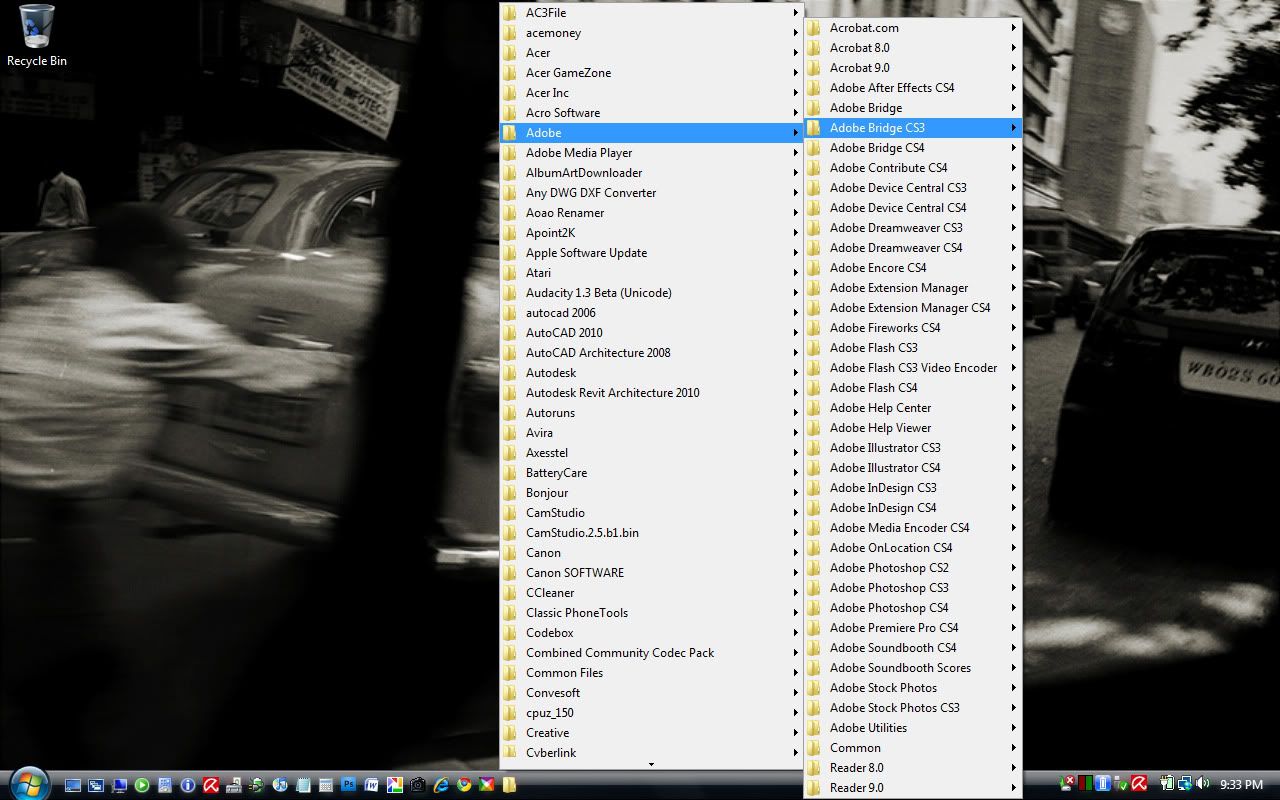This screenshot has height=800, width=1280.
Task: Expand the CCleaner submenu arrow
Action: pos(796,593)
